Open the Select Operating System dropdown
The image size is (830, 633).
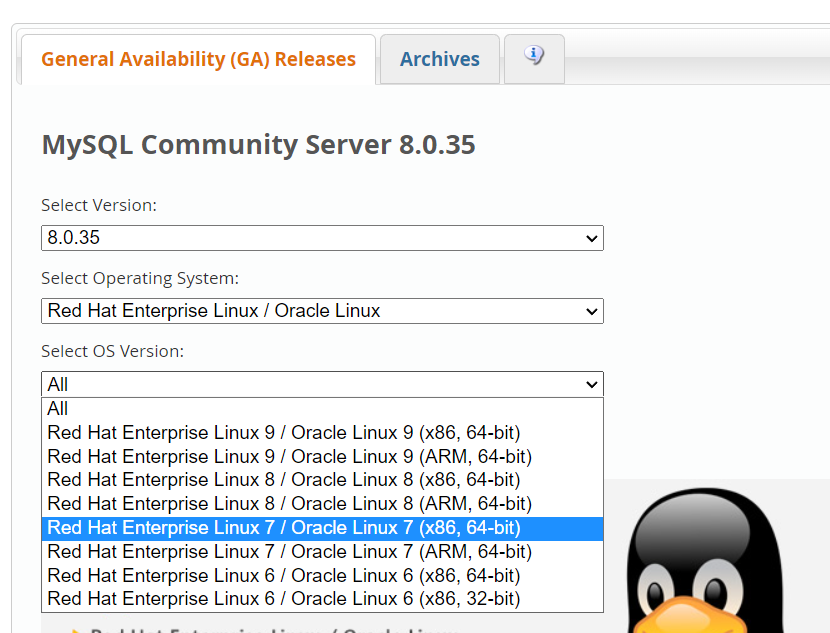[322, 311]
